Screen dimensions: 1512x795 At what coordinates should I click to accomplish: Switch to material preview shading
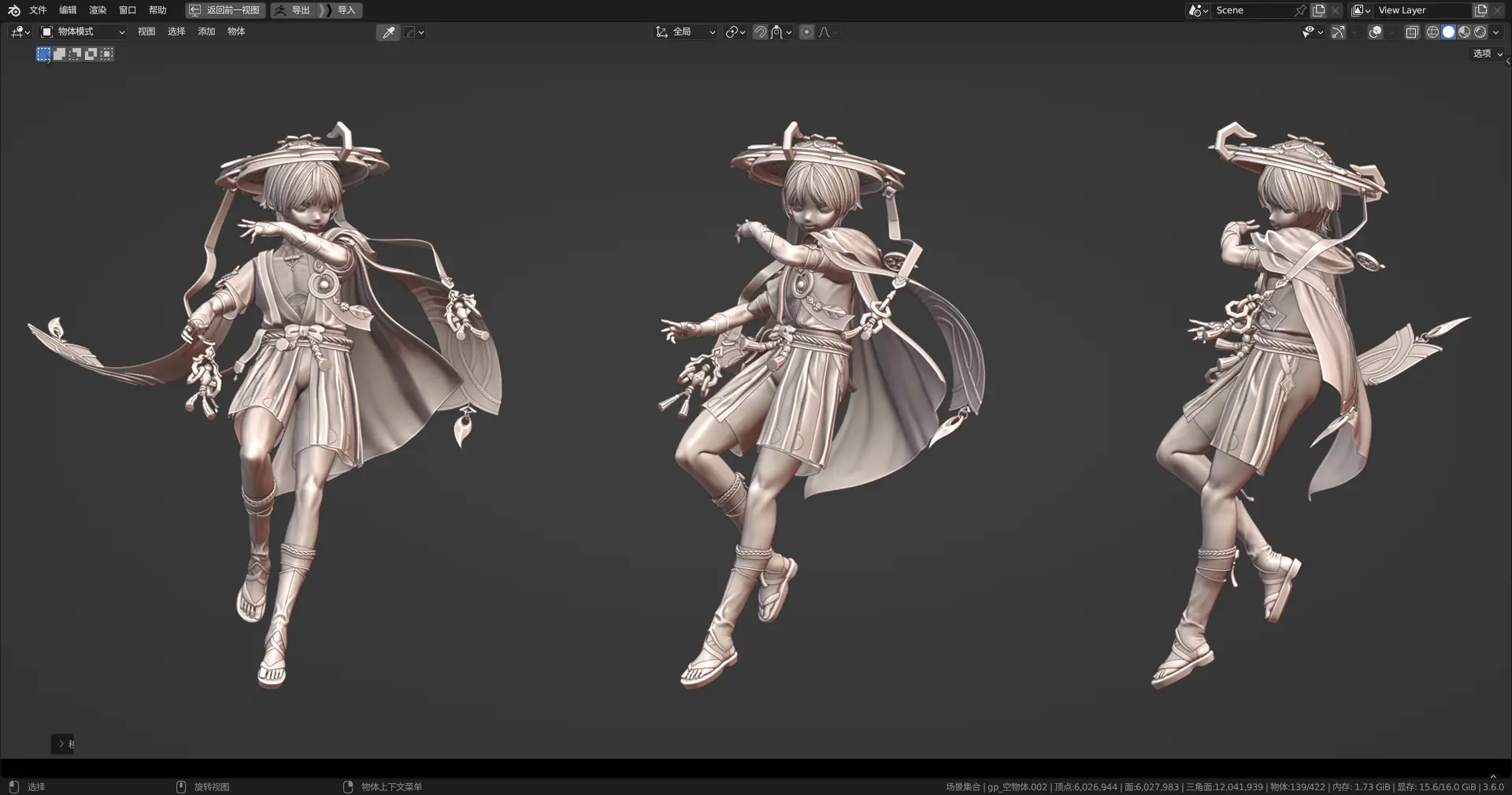click(1464, 32)
